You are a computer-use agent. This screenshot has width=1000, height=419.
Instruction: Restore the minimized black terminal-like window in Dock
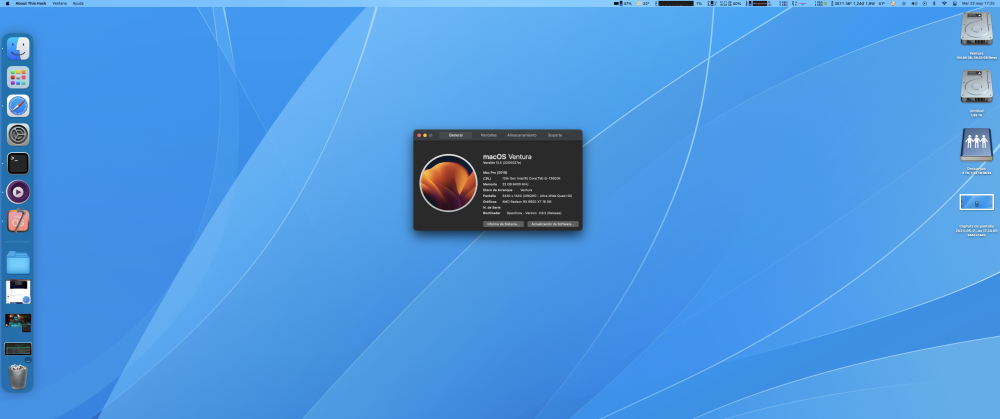point(18,349)
